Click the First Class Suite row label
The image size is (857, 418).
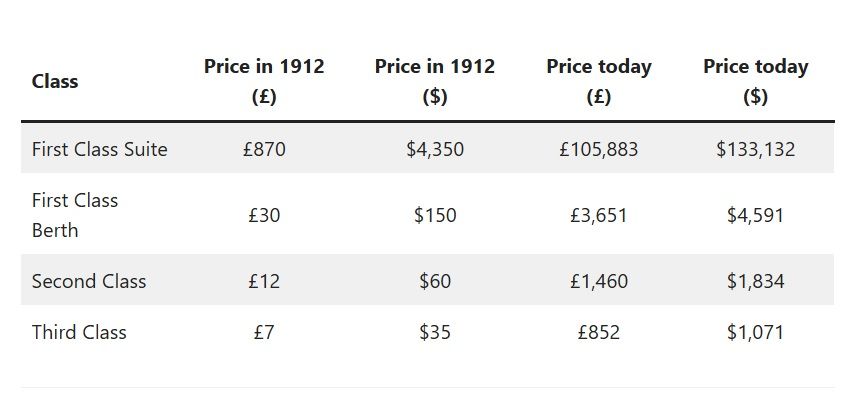click(100, 149)
